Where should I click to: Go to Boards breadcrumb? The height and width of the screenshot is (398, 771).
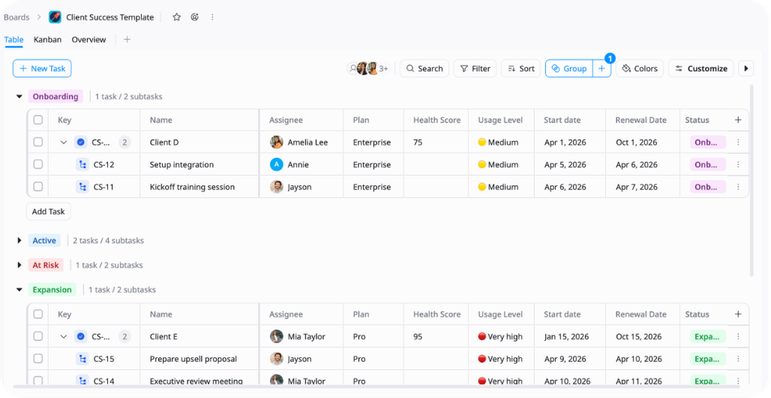pos(17,17)
